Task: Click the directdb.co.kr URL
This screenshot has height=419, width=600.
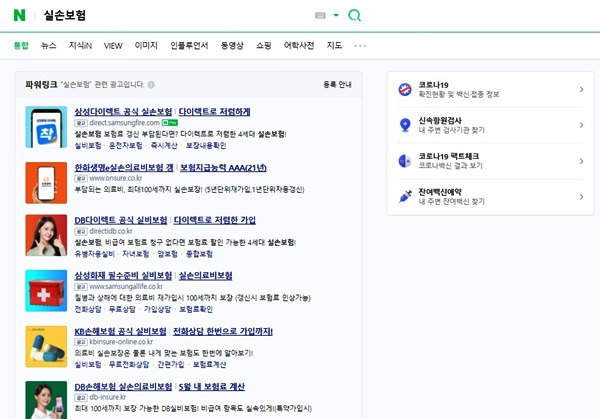Action: pos(111,231)
